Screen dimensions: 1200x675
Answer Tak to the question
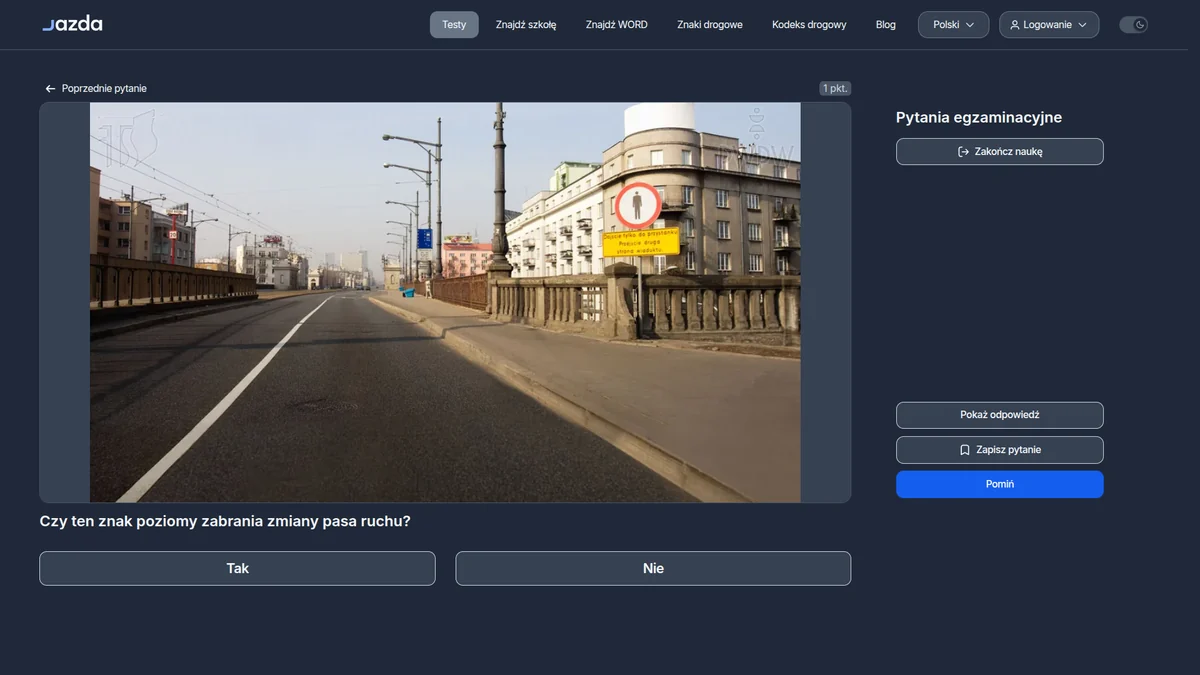pos(237,568)
